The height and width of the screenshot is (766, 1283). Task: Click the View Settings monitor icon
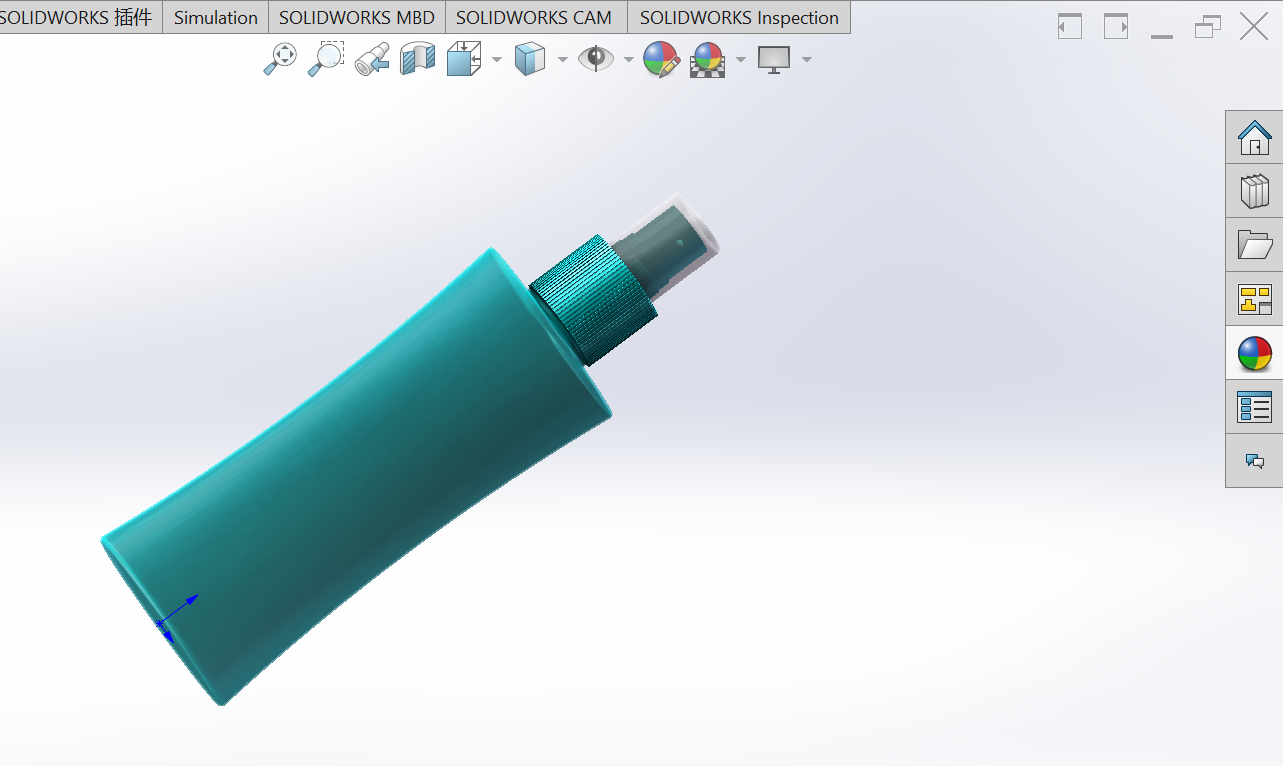(x=774, y=60)
